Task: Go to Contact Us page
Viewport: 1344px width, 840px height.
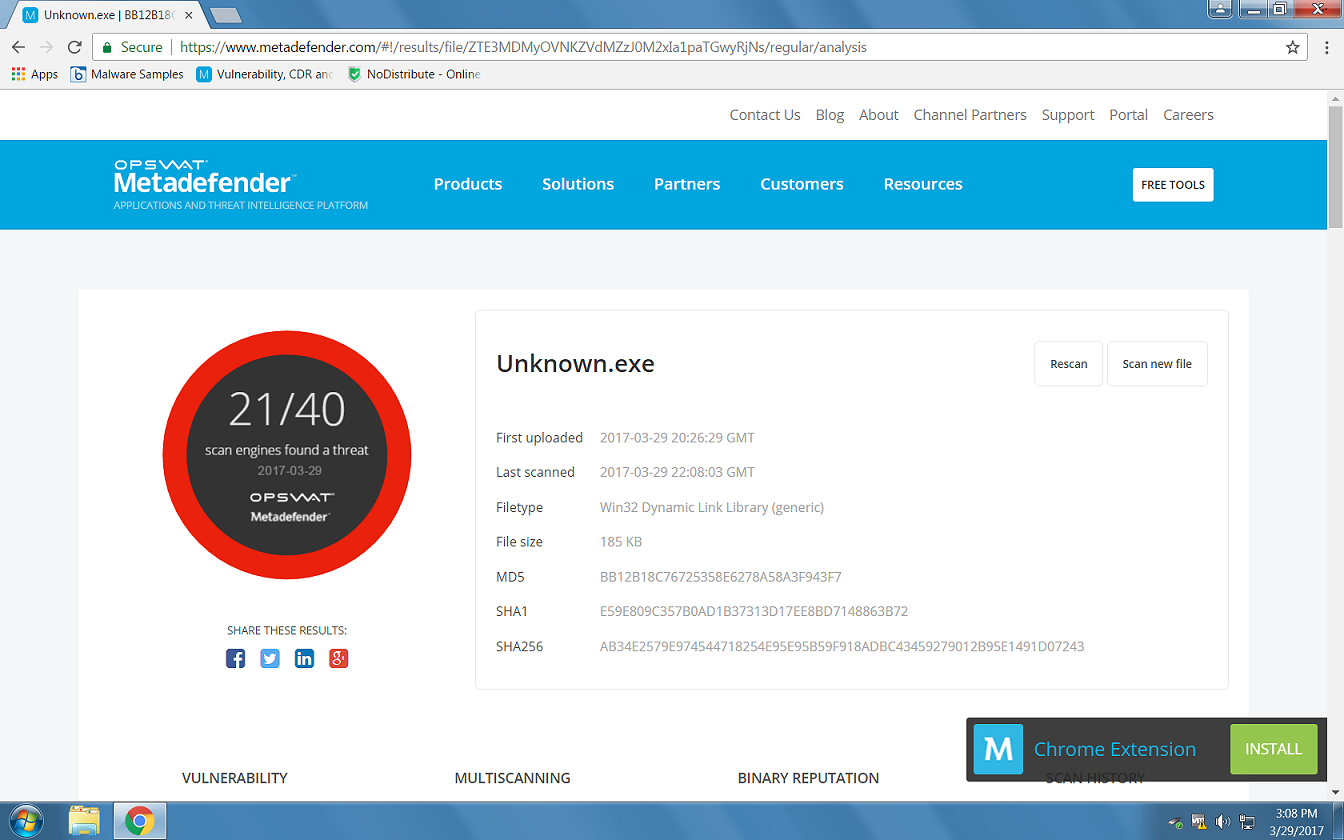Action: point(765,115)
